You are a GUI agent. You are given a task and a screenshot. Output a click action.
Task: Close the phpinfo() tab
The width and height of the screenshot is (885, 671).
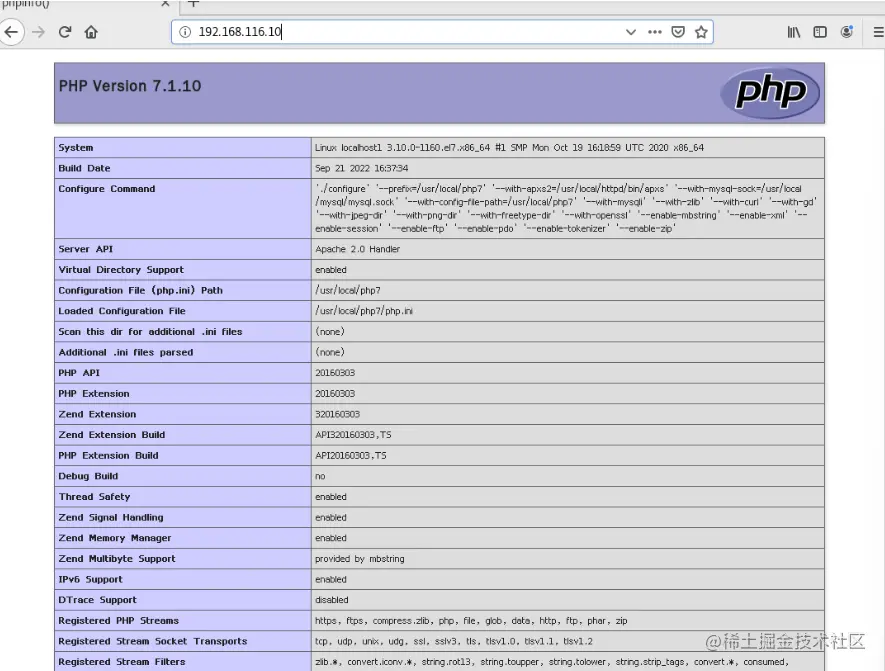(x=165, y=6)
